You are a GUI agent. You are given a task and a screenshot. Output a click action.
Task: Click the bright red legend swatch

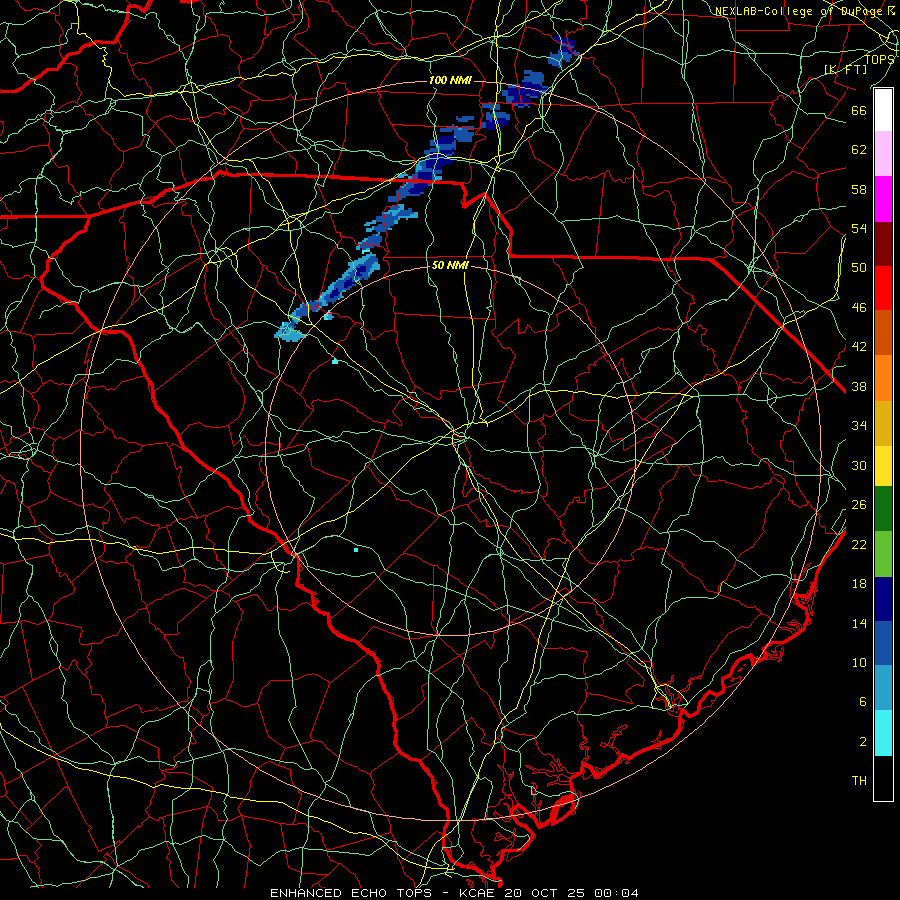tap(883, 288)
